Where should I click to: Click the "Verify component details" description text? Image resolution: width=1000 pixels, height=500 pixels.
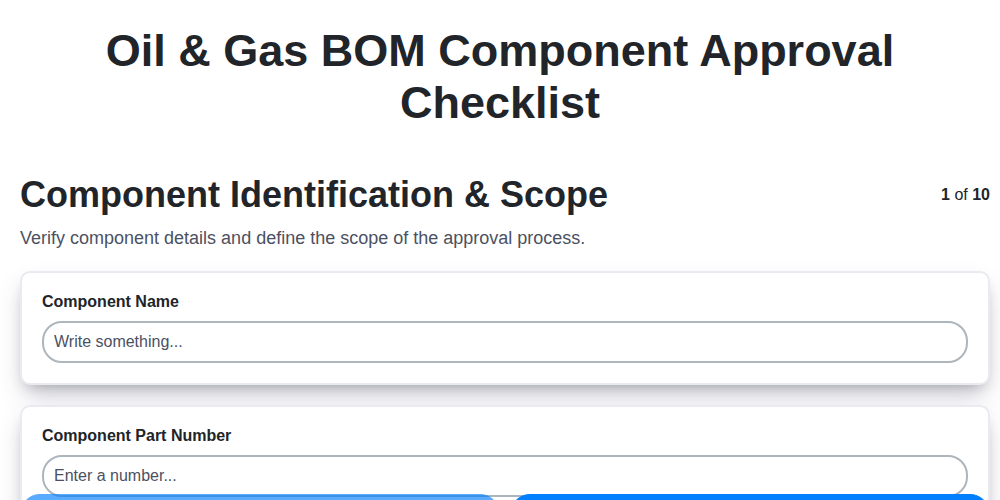click(x=302, y=238)
